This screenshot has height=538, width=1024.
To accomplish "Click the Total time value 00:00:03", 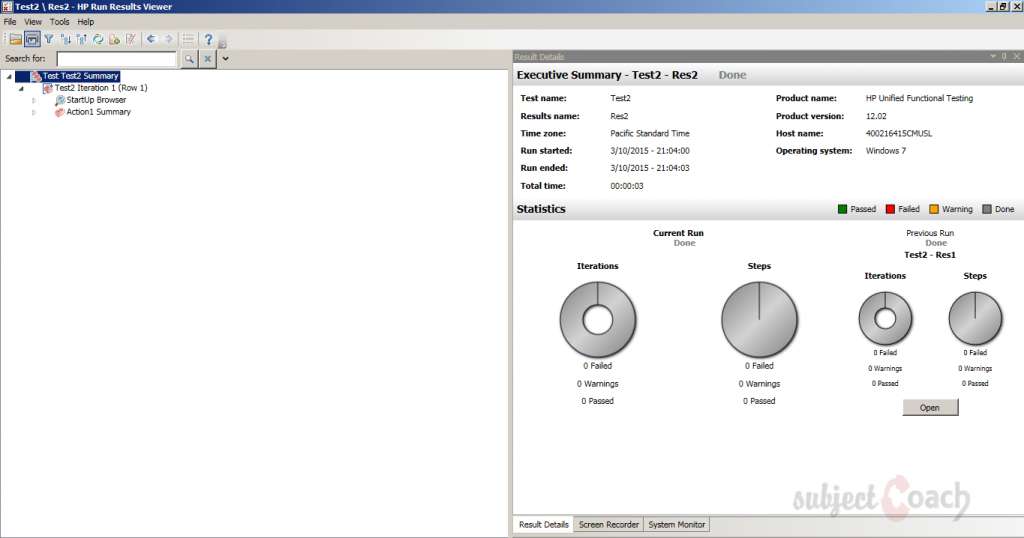I will [627, 186].
